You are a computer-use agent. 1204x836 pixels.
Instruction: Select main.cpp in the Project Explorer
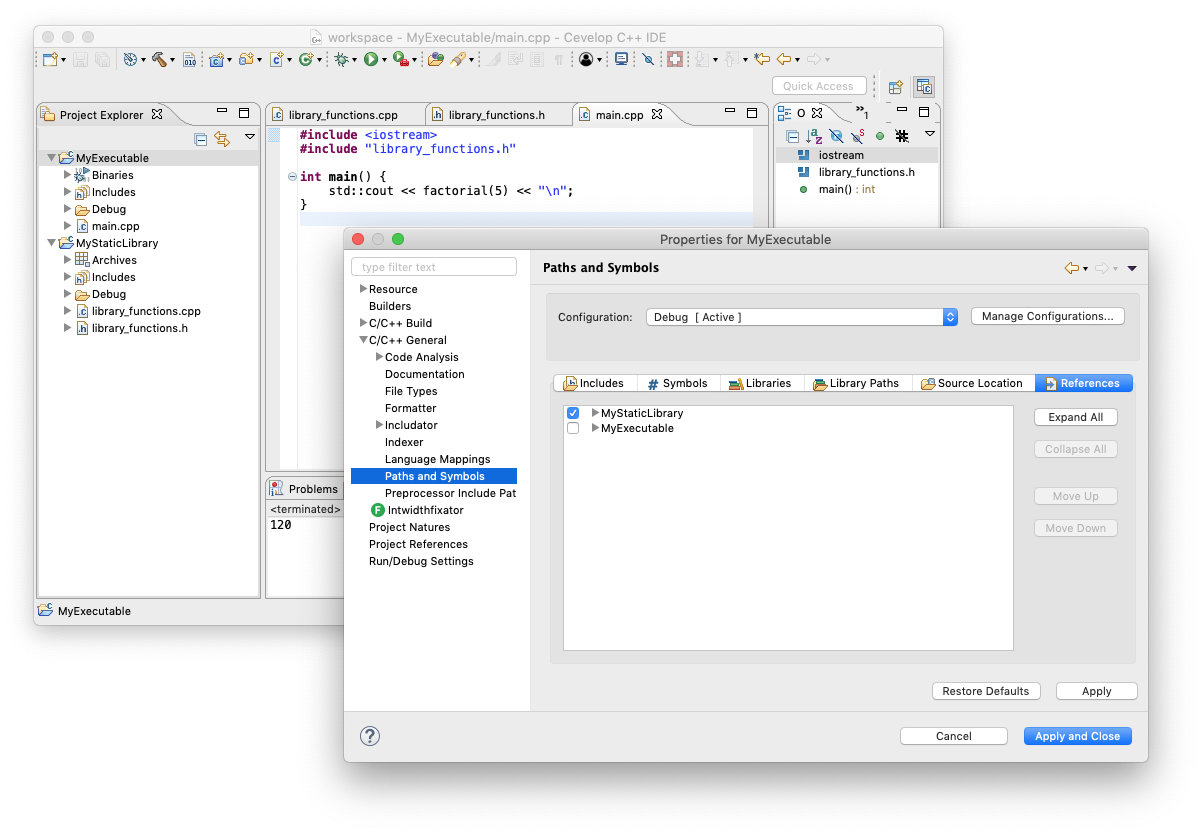(115, 226)
